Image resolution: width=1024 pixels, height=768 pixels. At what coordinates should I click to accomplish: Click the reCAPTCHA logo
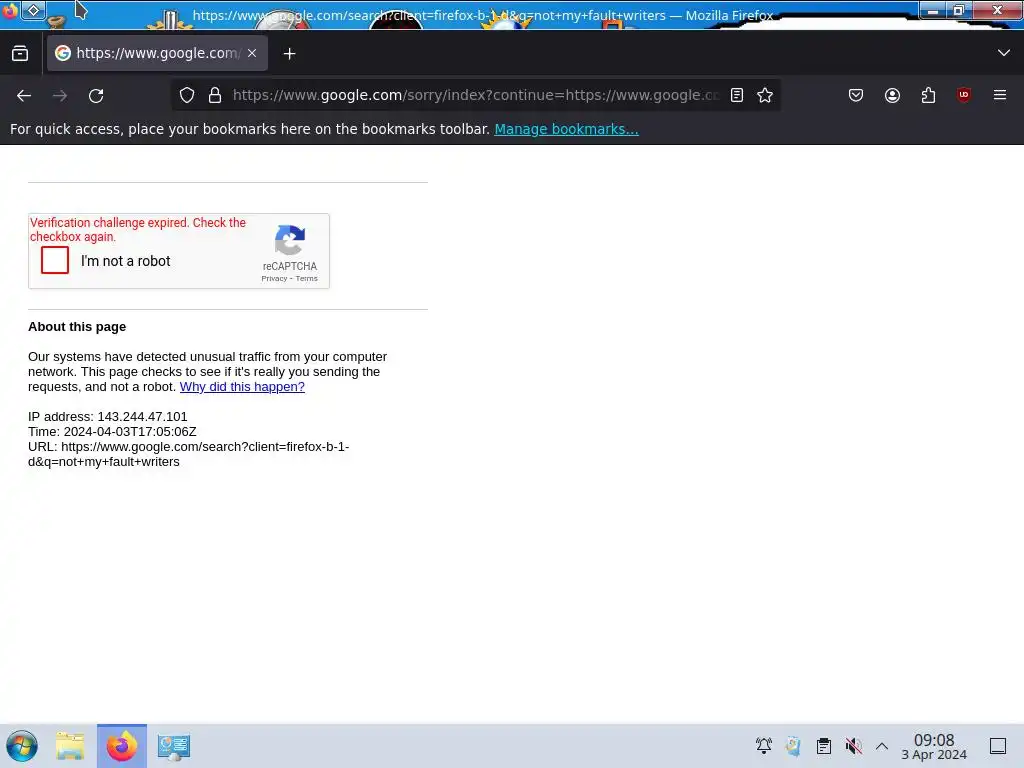[x=290, y=240]
